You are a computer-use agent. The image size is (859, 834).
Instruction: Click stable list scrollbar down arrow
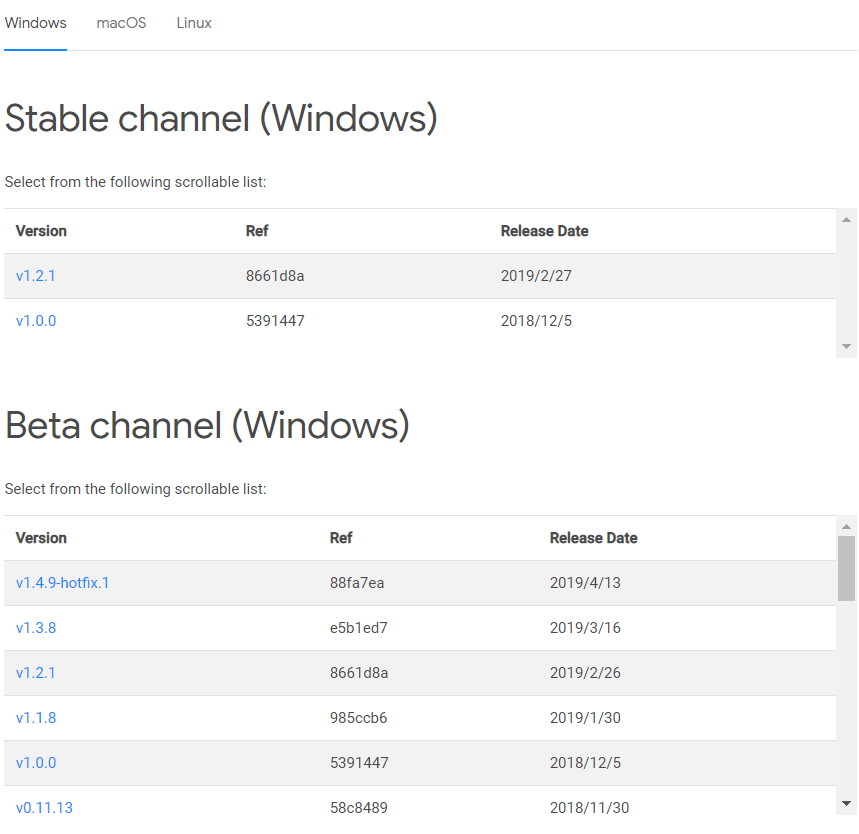point(846,346)
